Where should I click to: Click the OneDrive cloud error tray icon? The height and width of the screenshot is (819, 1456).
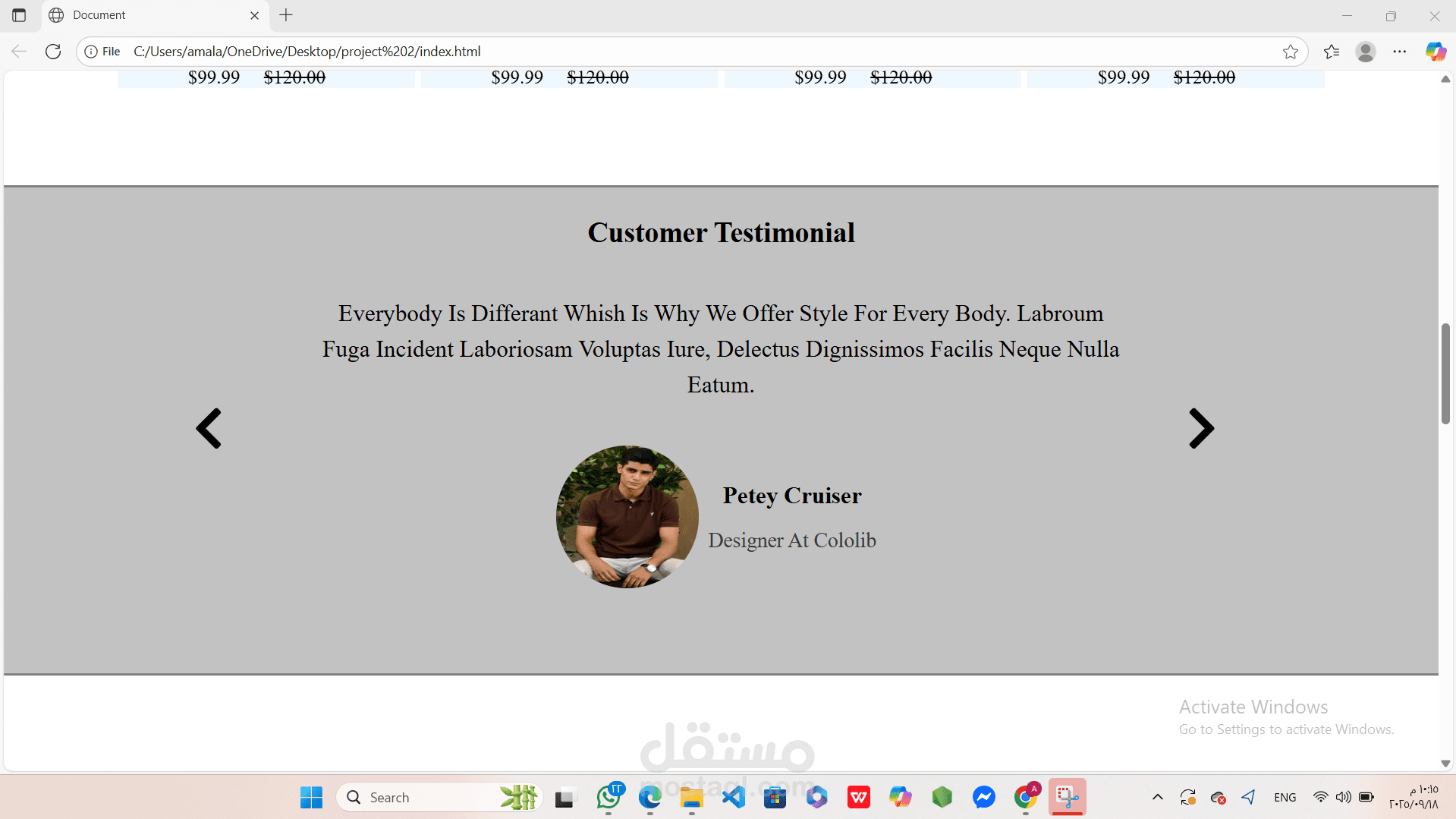(x=1219, y=798)
